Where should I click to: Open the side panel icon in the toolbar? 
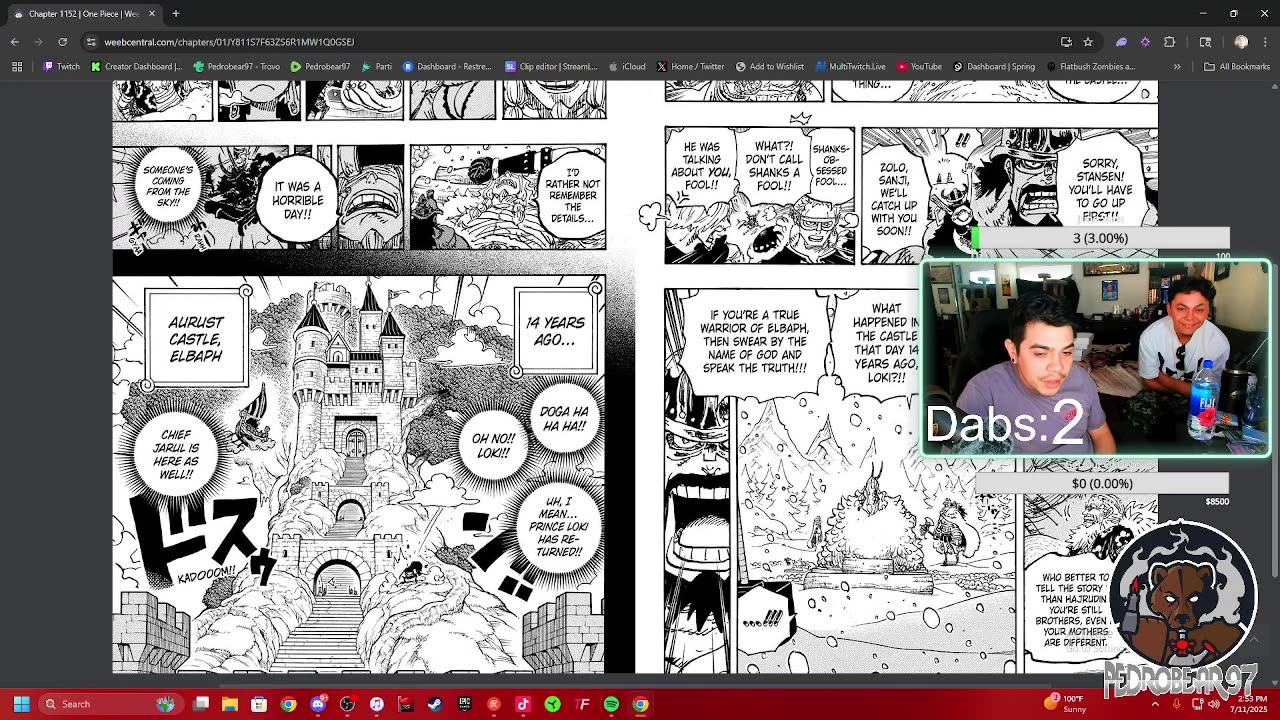coord(1205,42)
